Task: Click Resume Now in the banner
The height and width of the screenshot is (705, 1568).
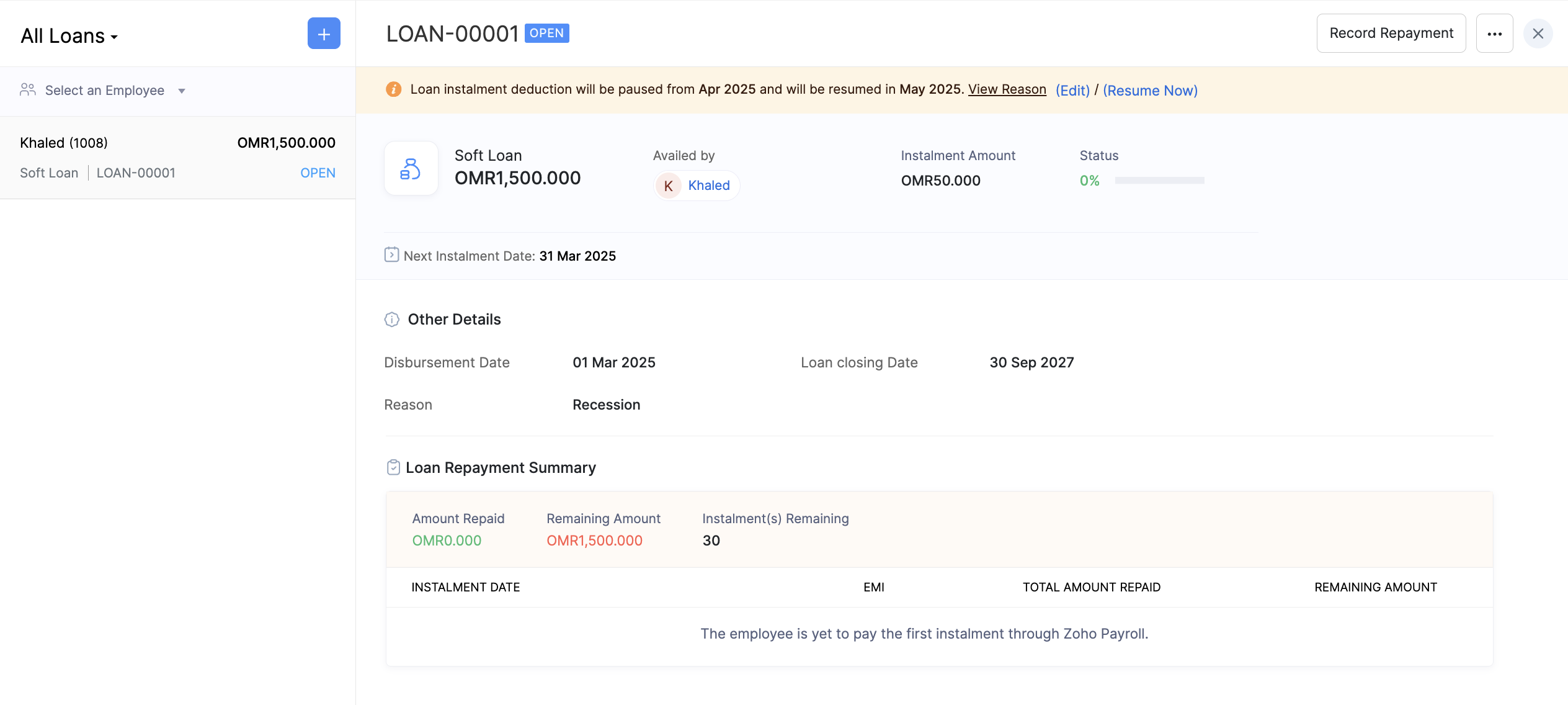Action: coord(1150,91)
